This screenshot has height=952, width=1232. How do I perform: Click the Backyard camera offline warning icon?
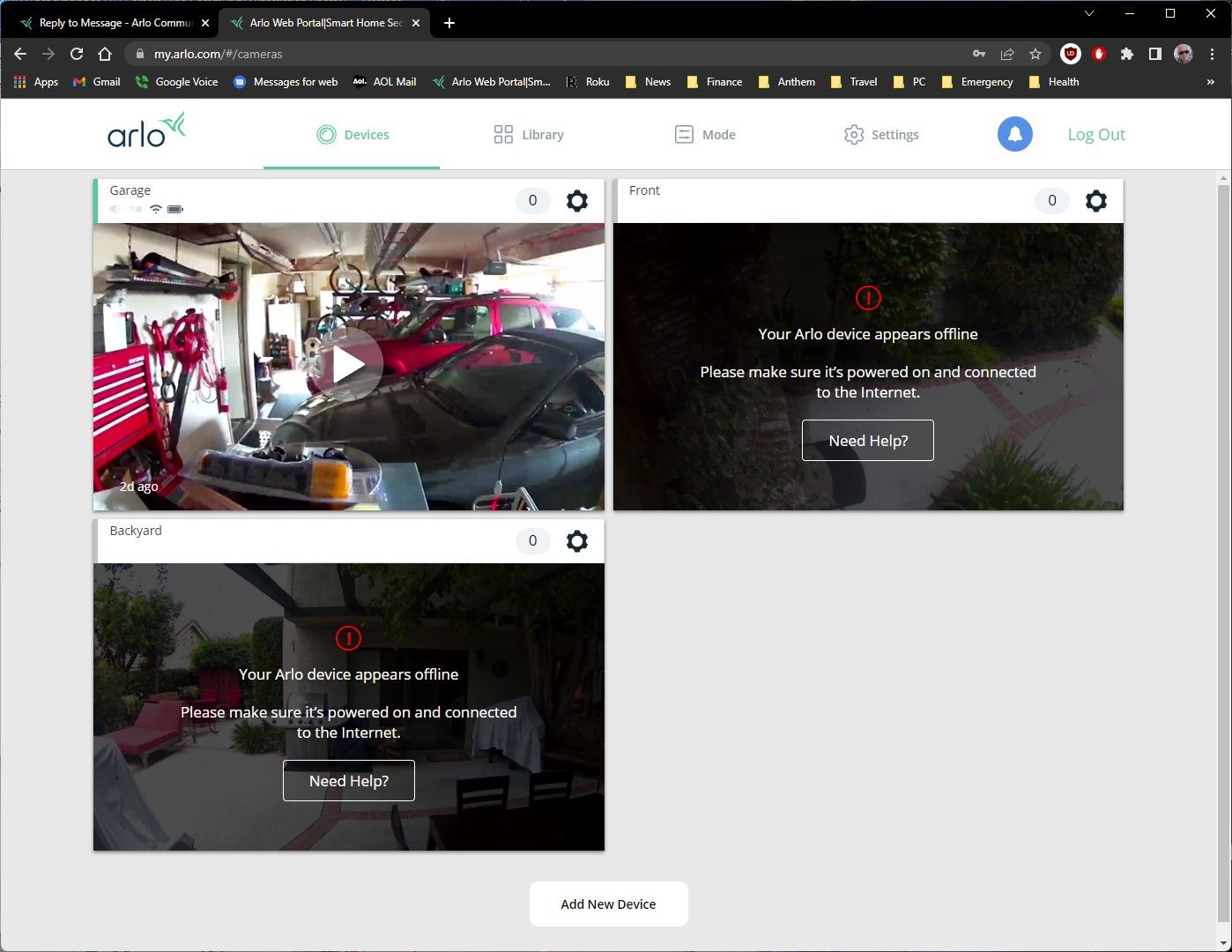click(349, 638)
